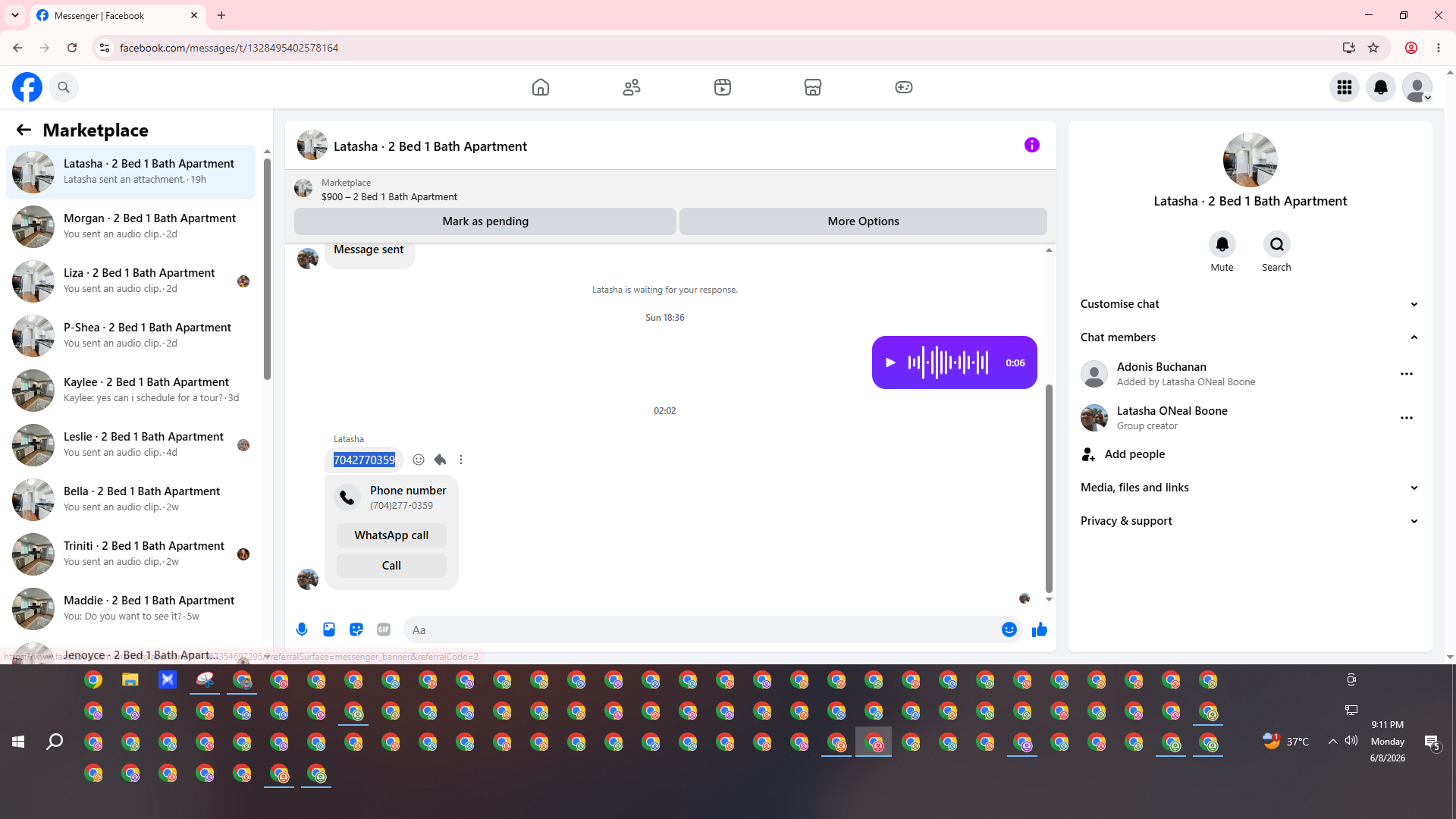Open Windows taskbar search

(55, 742)
